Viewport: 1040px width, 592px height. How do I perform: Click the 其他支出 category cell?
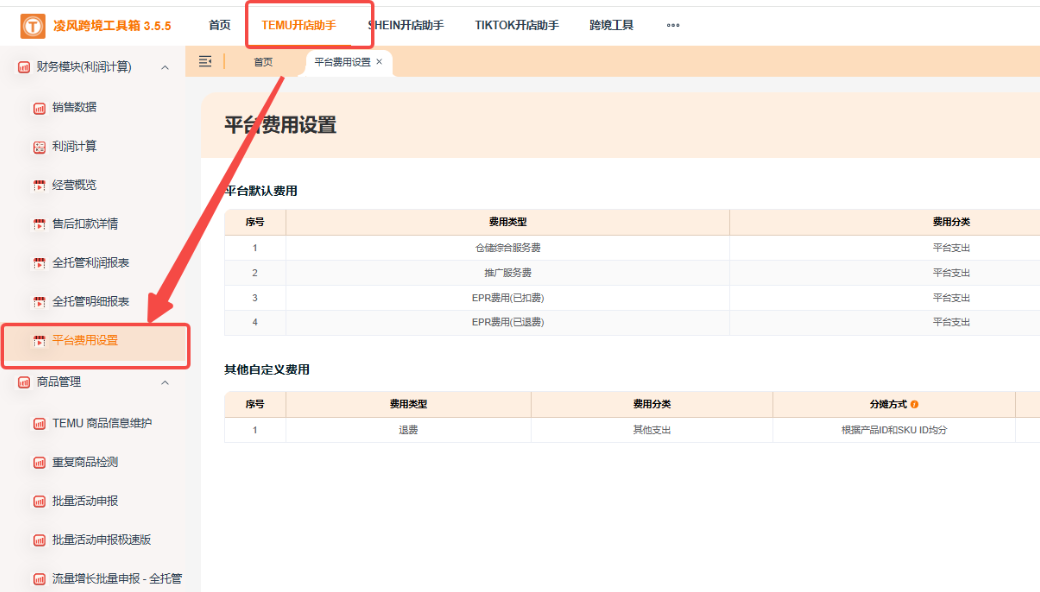[x=652, y=430]
